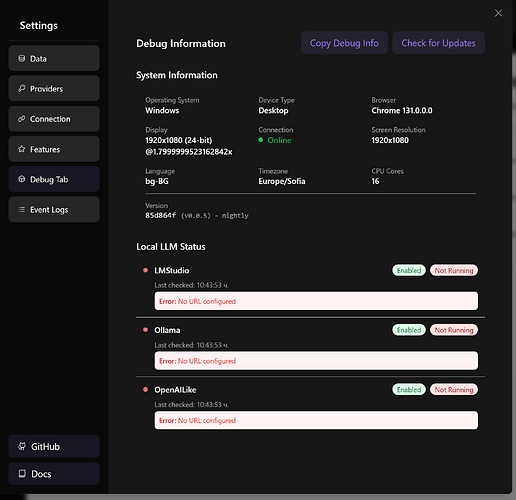516x500 pixels.
Task: Click the Ollama error message box
Action: tap(316, 361)
